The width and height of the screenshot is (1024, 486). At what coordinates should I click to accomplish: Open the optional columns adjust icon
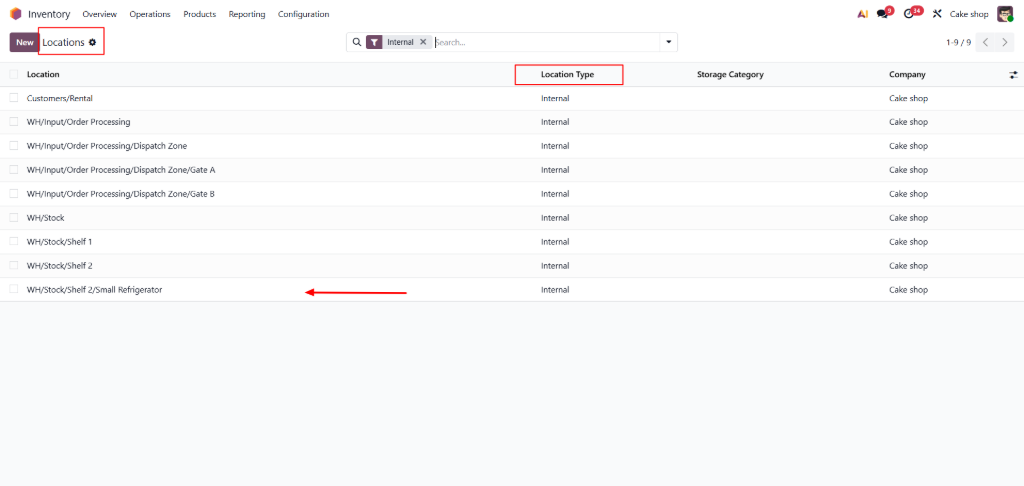pyautogui.click(x=1013, y=75)
